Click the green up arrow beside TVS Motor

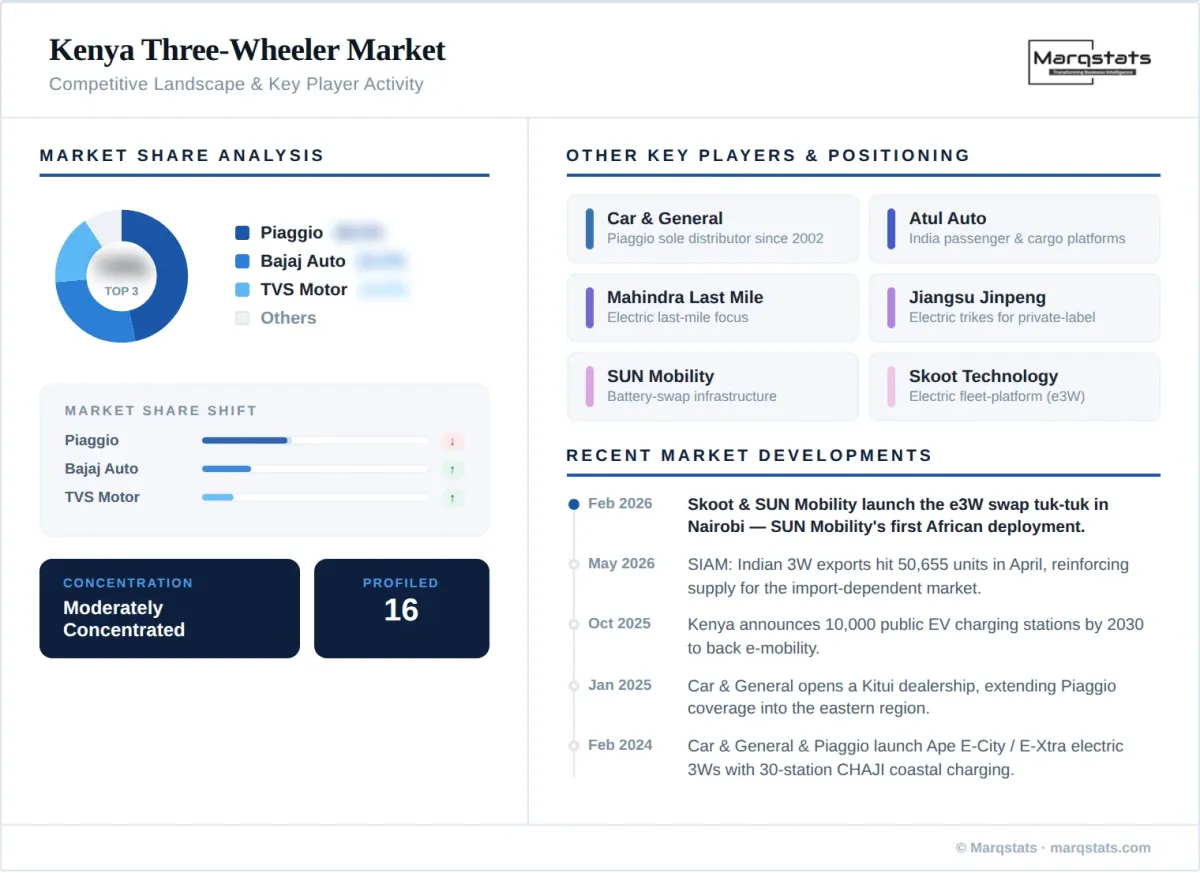coord(452,497)
